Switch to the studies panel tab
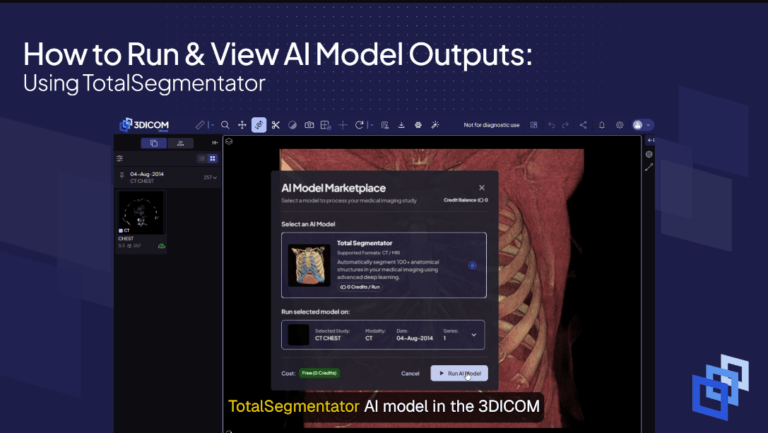Image resolution: width=768 pixels, height=433 pixels. pos(154,143)
